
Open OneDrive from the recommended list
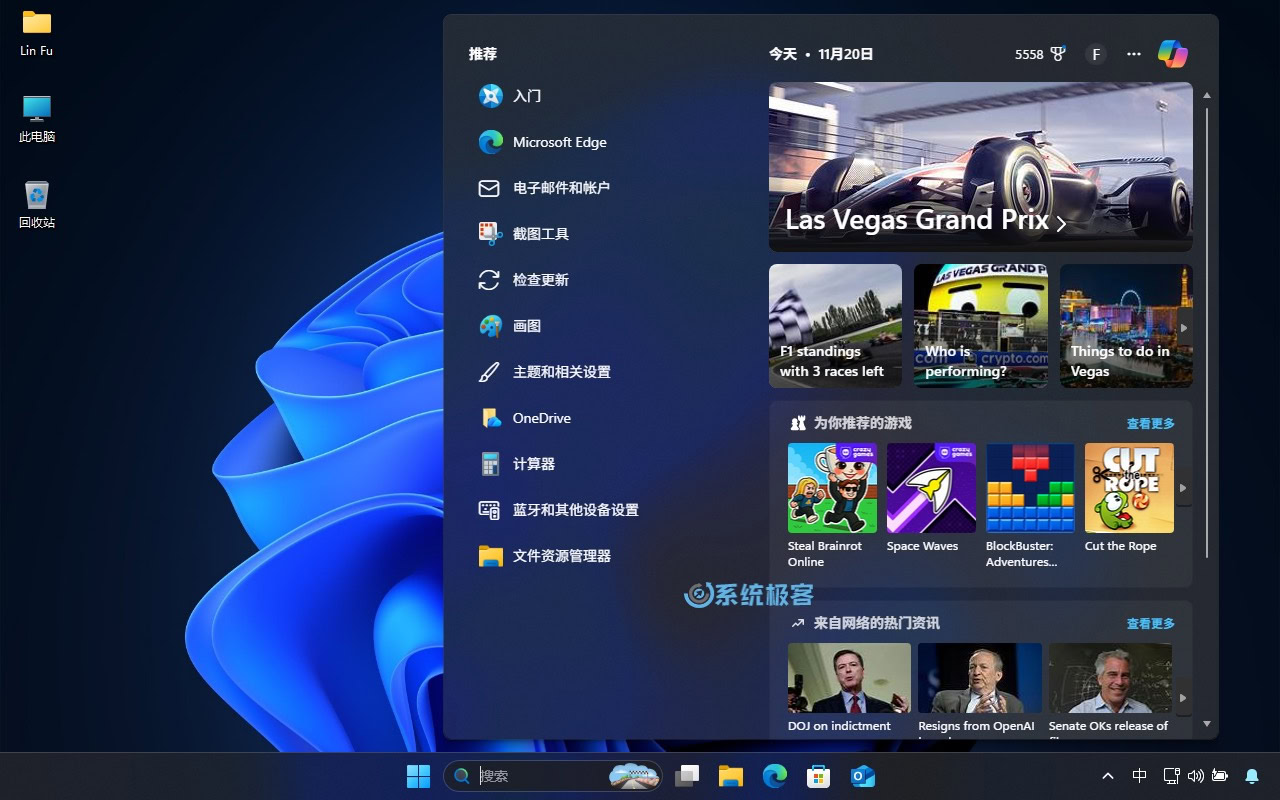point(541,418)
